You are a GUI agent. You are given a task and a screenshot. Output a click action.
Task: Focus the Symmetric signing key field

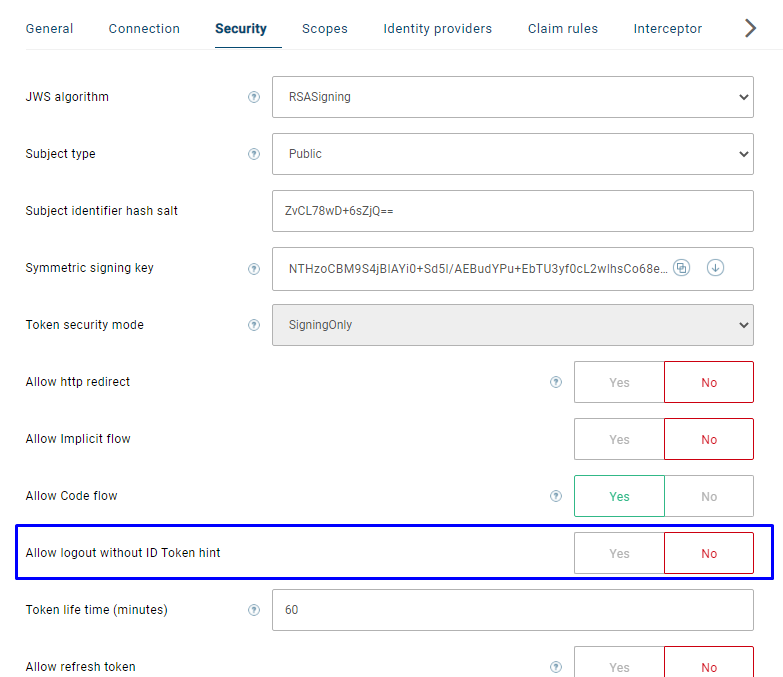coord(513,269)
